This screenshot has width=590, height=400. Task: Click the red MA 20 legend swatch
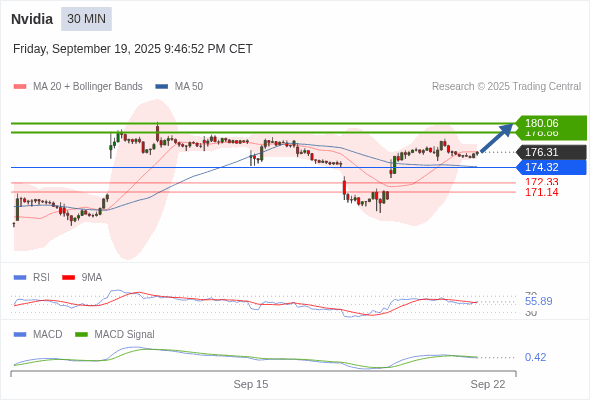coord(20,87)
